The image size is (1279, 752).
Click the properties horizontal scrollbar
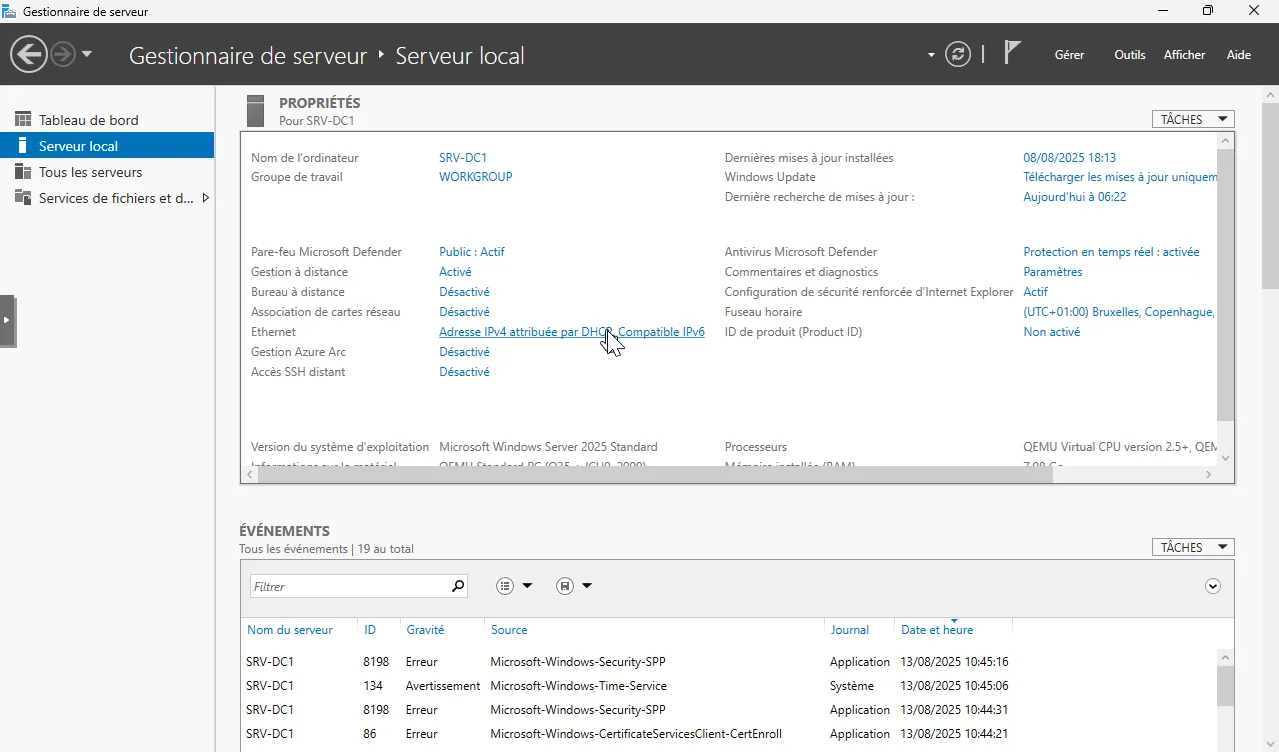point(650,475)
